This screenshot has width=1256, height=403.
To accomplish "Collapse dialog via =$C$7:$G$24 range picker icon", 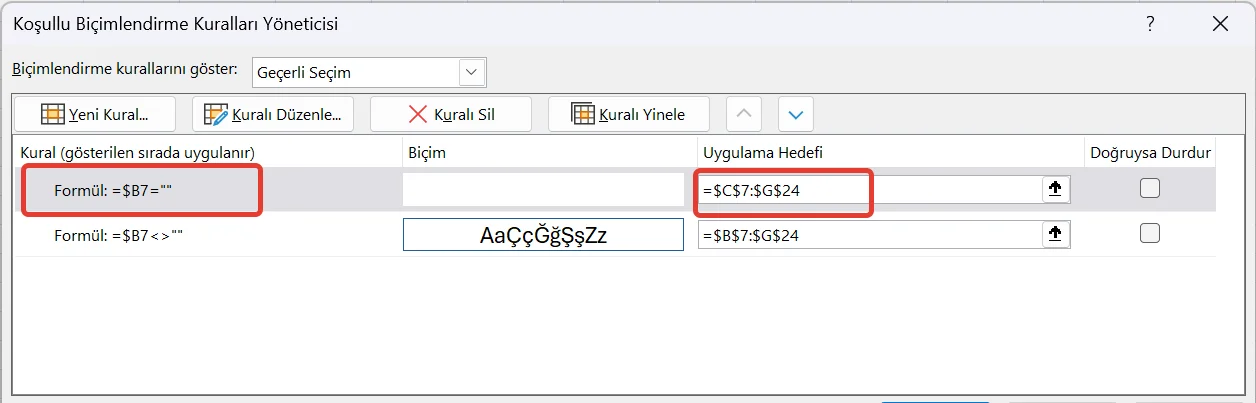I will tap(1055, 190).
